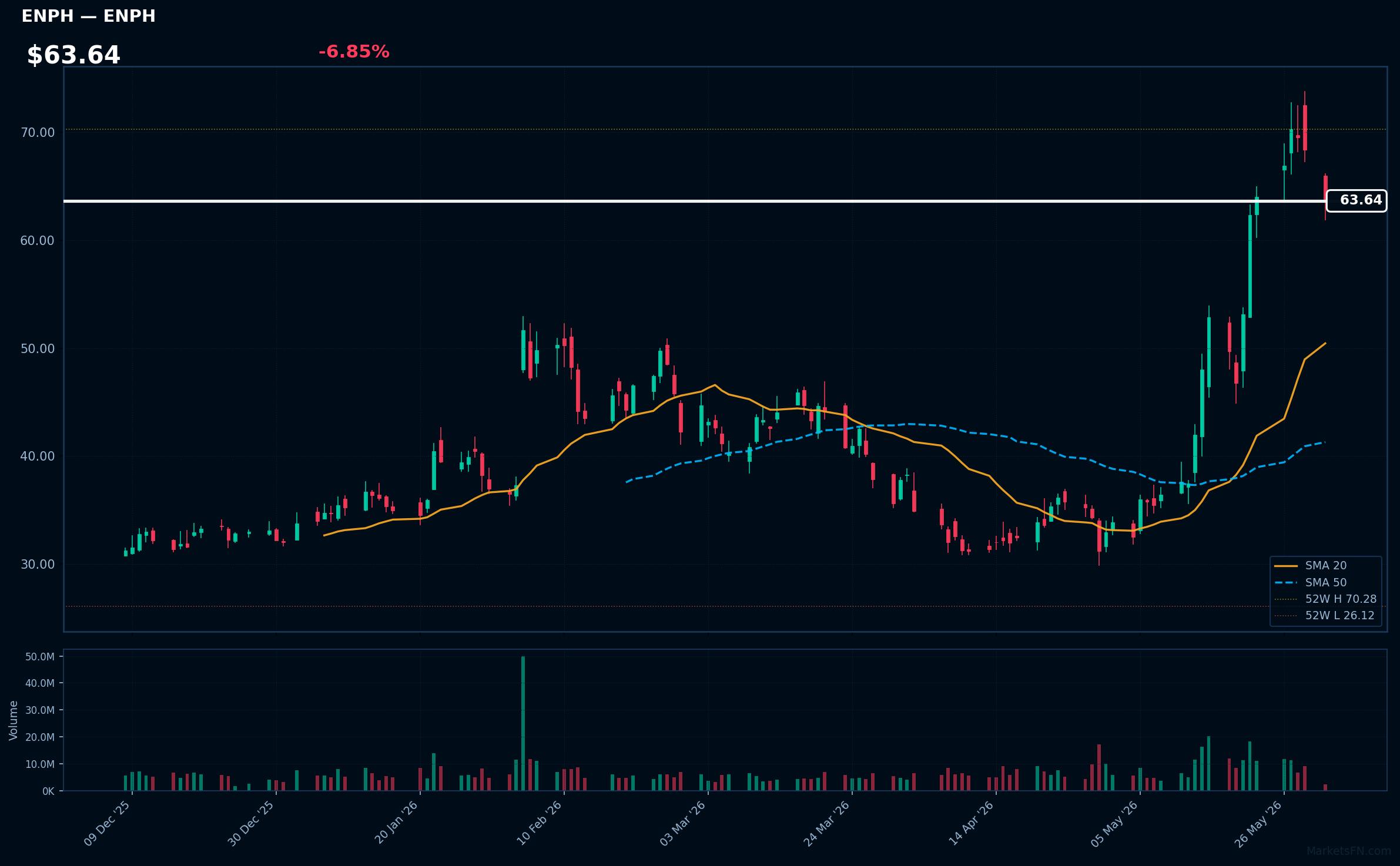Click the 50.00 price axis label
Viewport: 1400px width, 866px height.
coord(38,349)
